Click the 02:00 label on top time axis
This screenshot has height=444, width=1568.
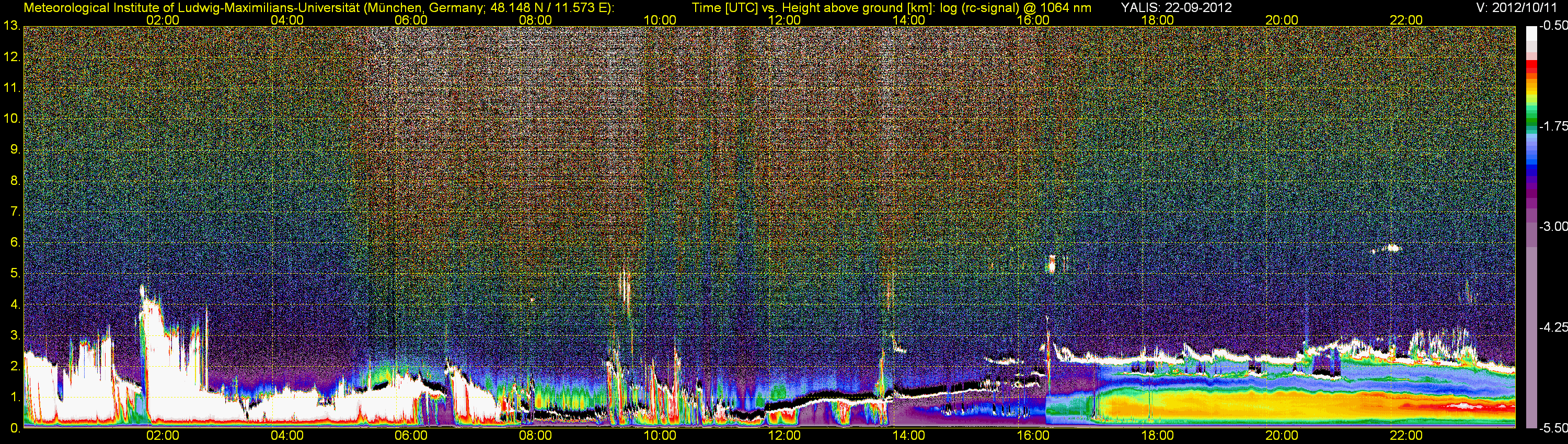click(163, 20)
